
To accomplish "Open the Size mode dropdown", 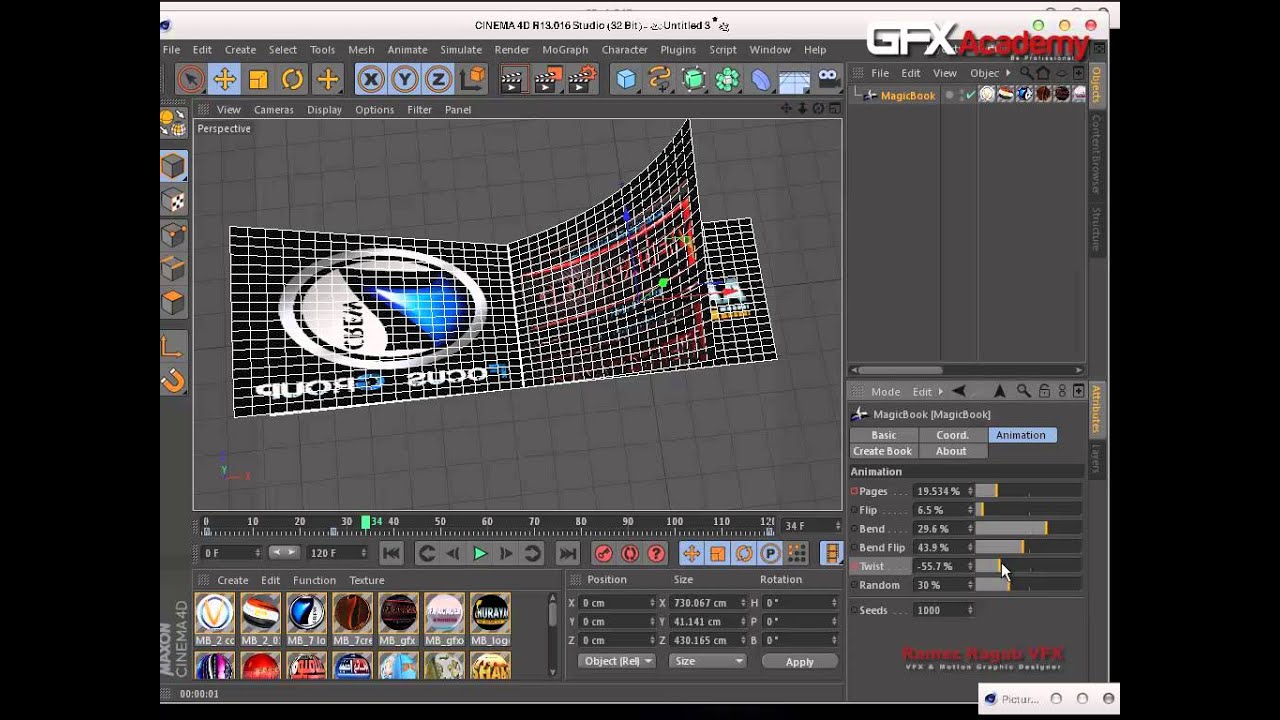I will (708, 661).
